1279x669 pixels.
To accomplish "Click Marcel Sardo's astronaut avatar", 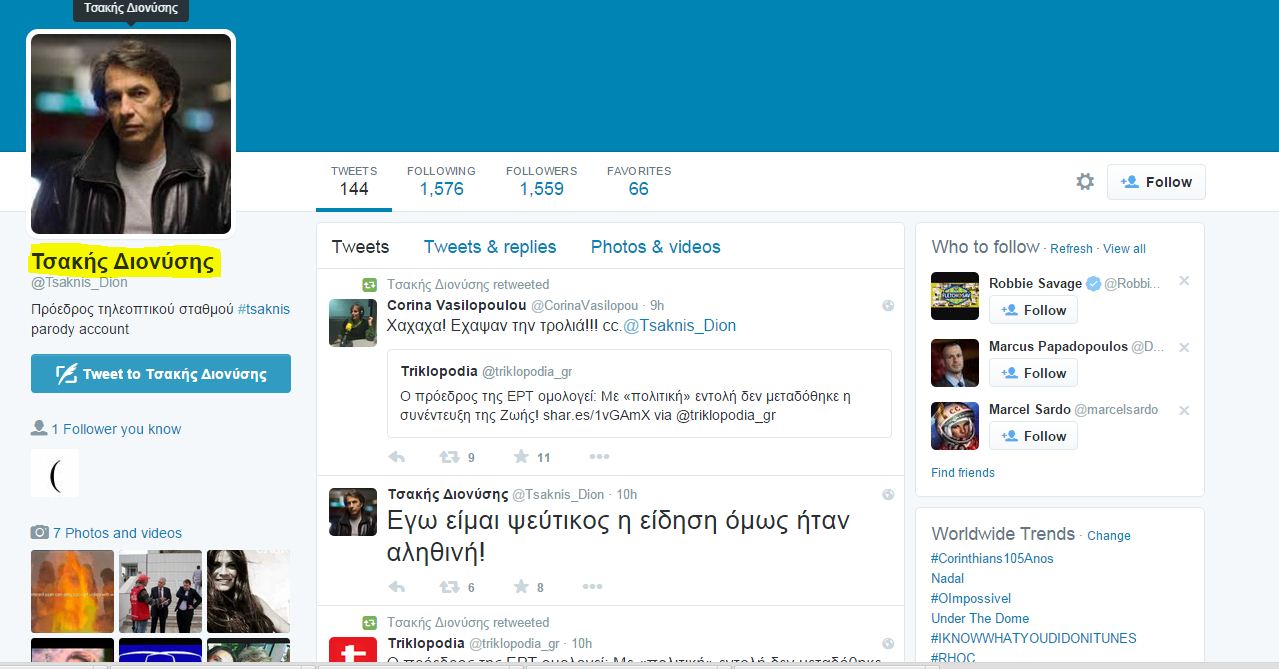I will pyautogui.click(x=955, y=425).
